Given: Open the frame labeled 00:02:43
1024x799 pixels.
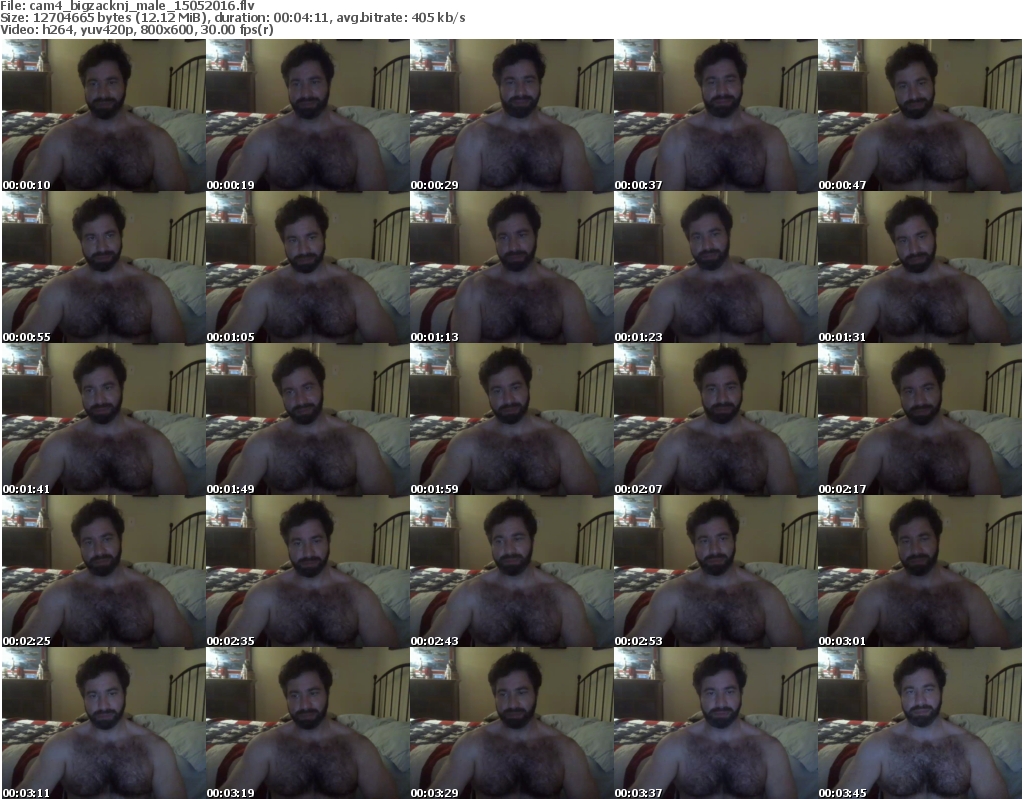Looking at the screenshot, I should 512,572.
